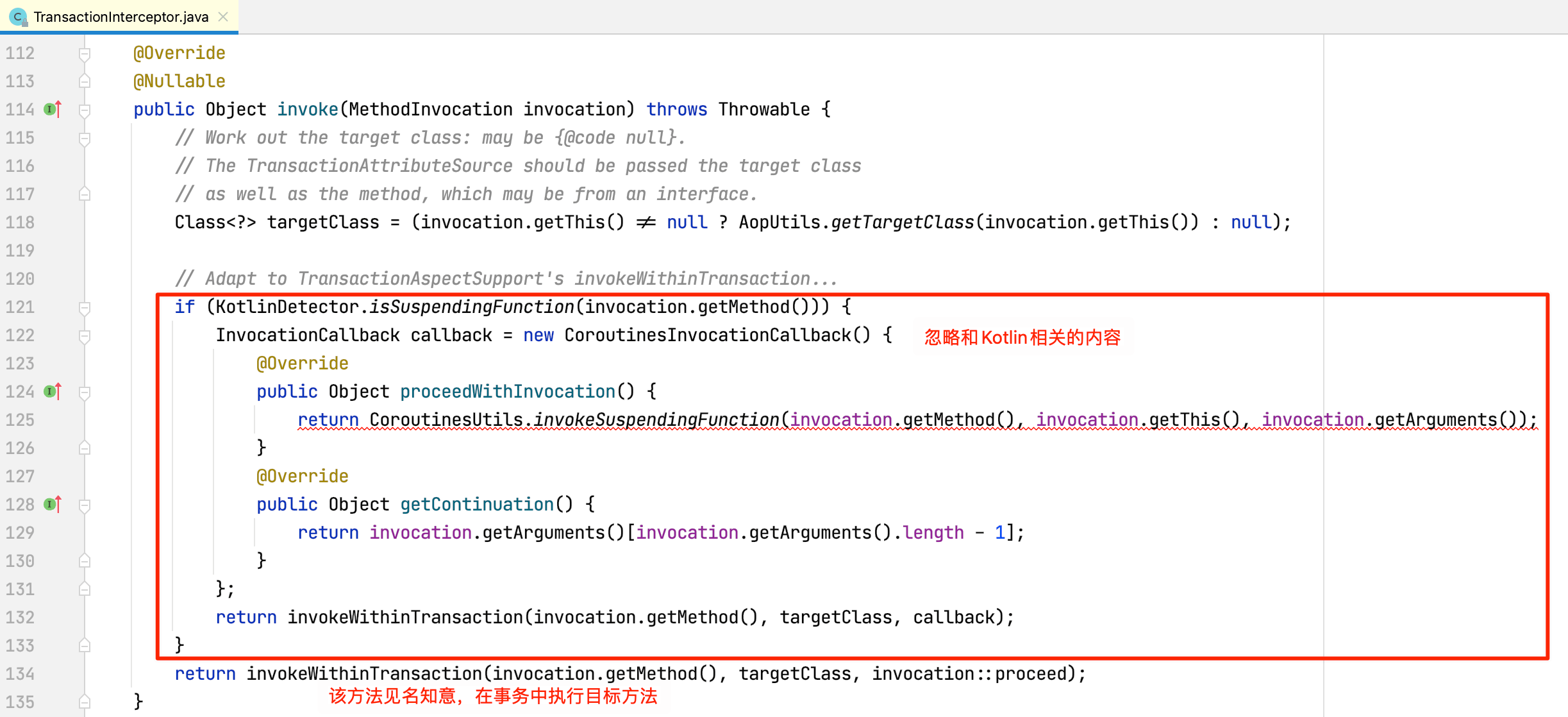
Task: Select the TransactionInterceptor.java editor tab
Action: 121,17
